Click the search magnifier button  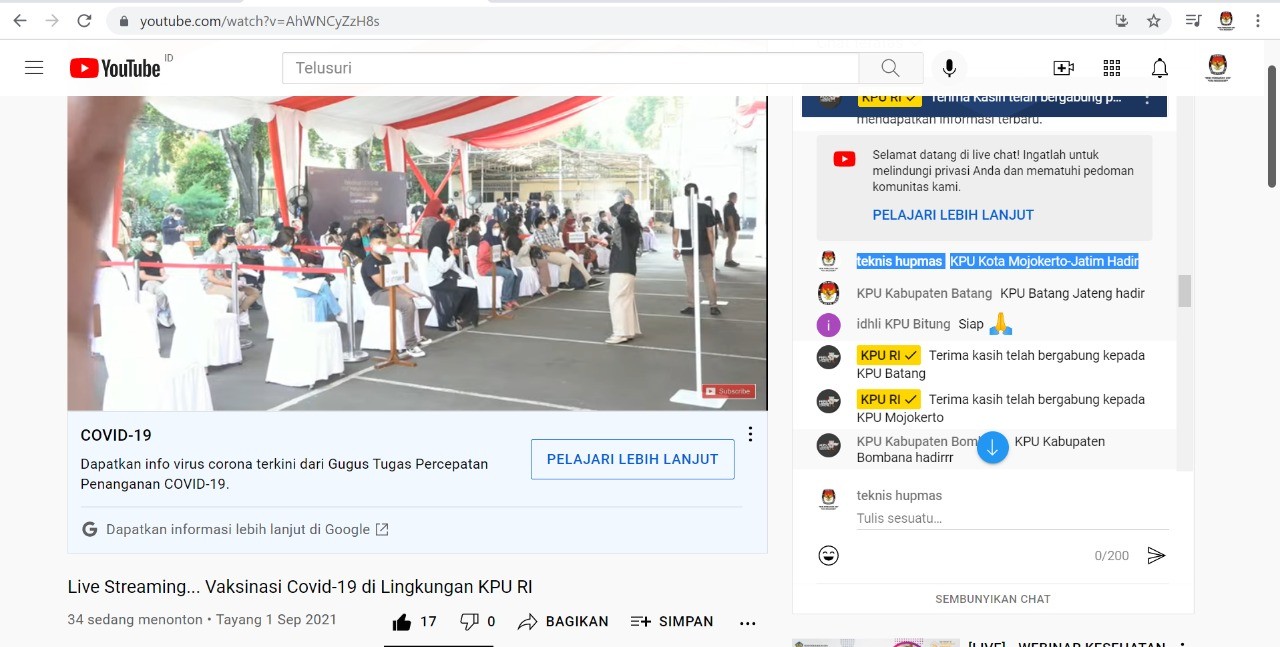tap(890, 68)
